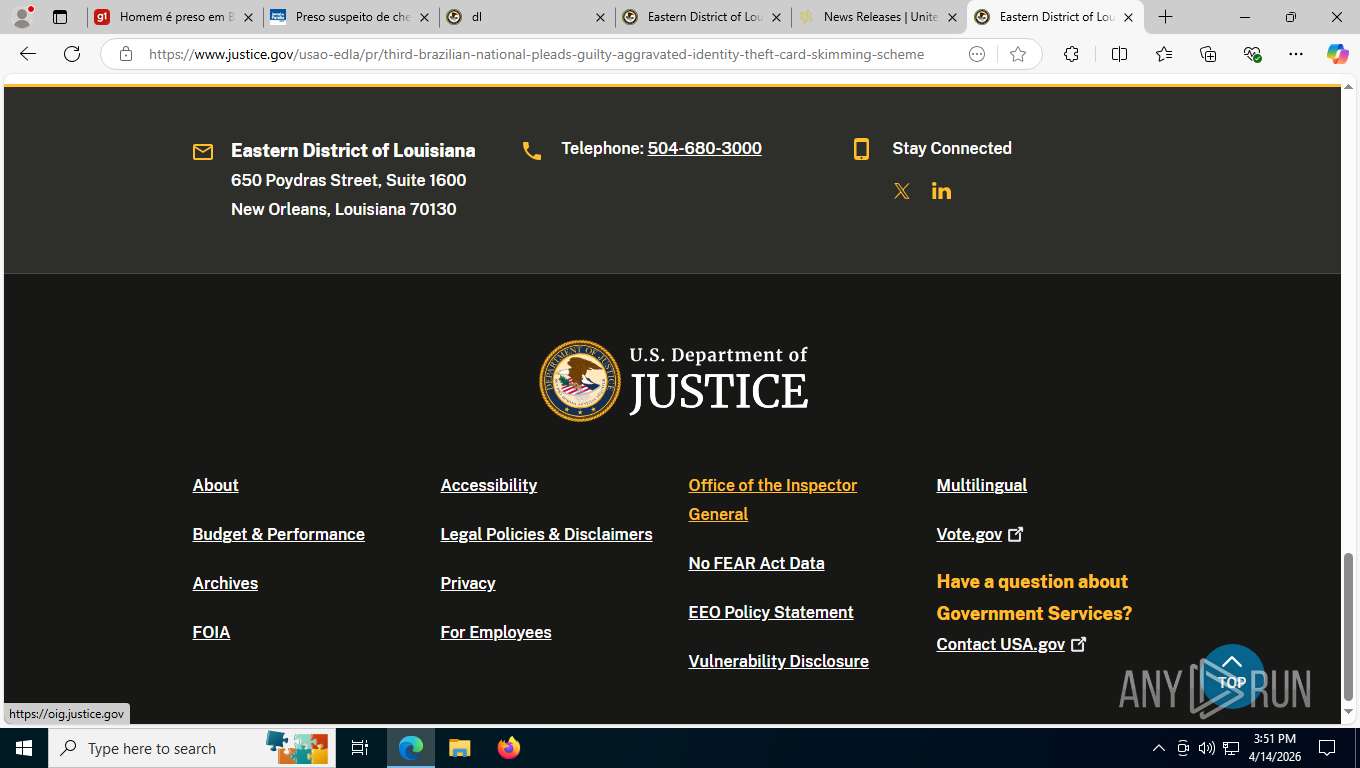Switch to first 'Eastern District of Lou' tab

tap(703, 17)
